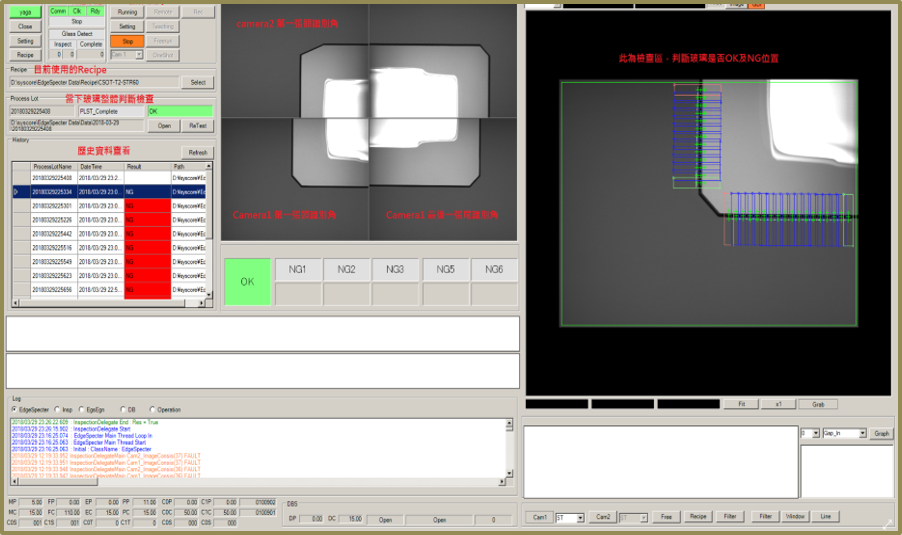Click the NG1 result indicator

point(297,270)
